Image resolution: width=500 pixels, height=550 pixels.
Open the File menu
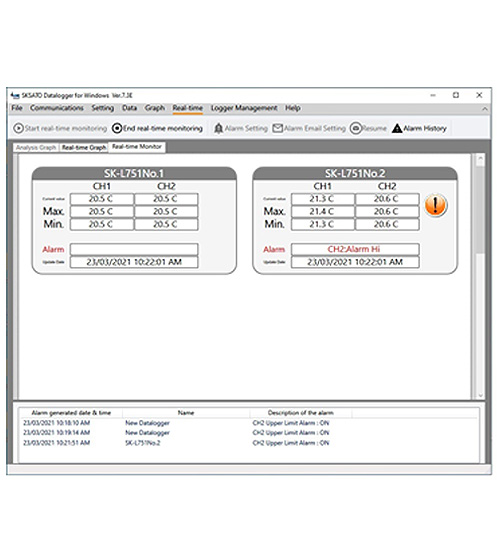(x=17, y=108)
